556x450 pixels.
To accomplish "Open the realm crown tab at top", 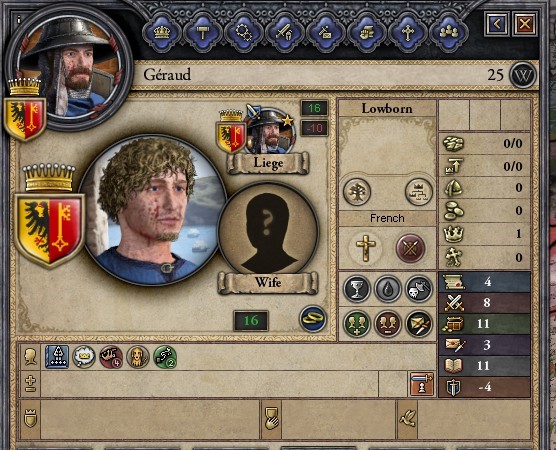I will click(x=162, y=33).
